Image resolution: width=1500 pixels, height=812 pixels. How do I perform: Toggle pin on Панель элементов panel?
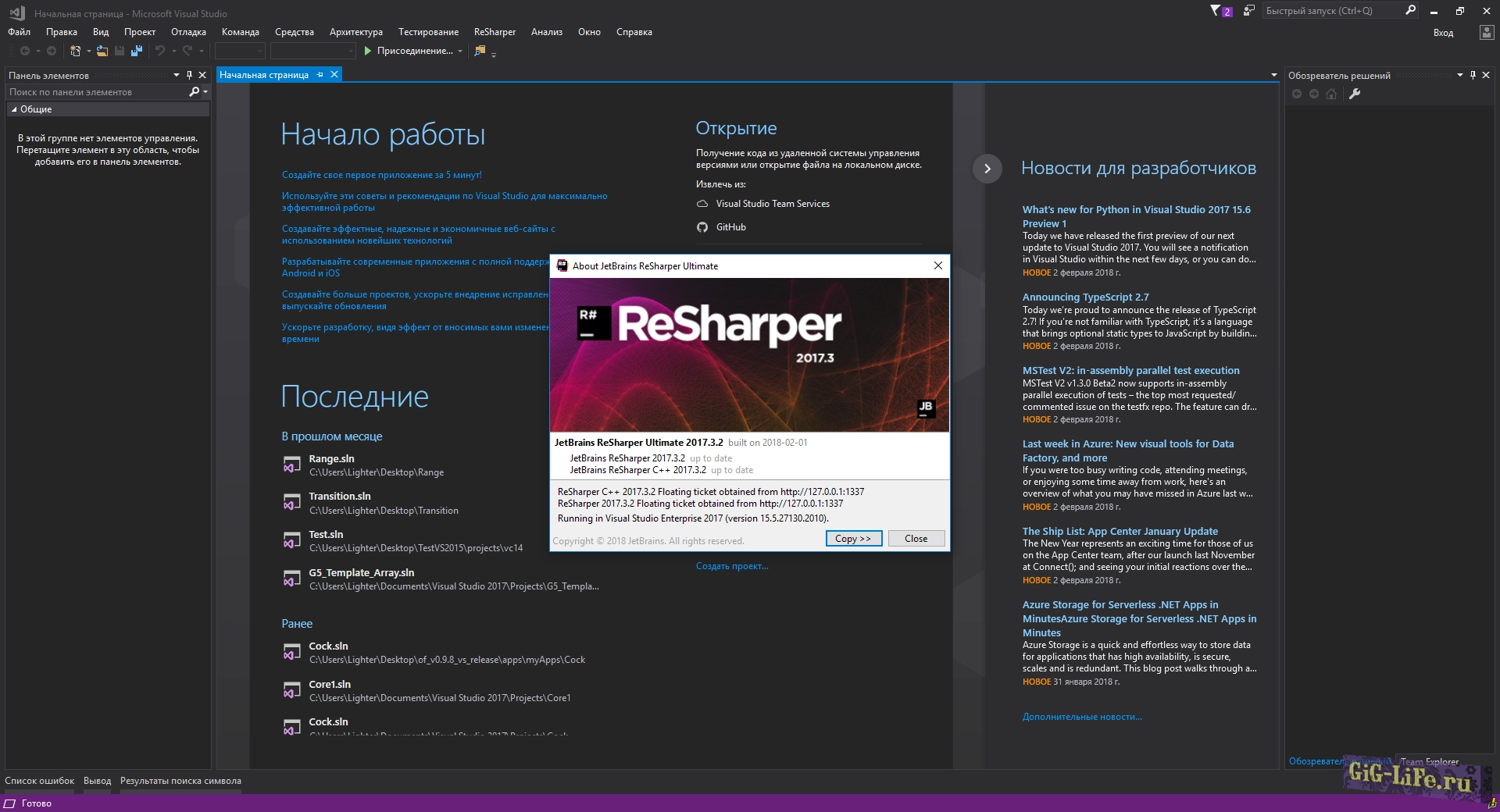(189, 76)
